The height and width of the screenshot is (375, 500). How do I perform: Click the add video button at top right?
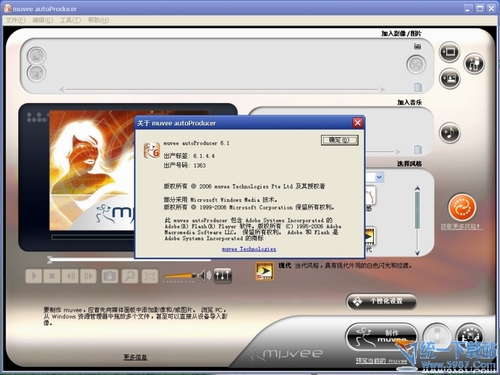tap(449, 52)
